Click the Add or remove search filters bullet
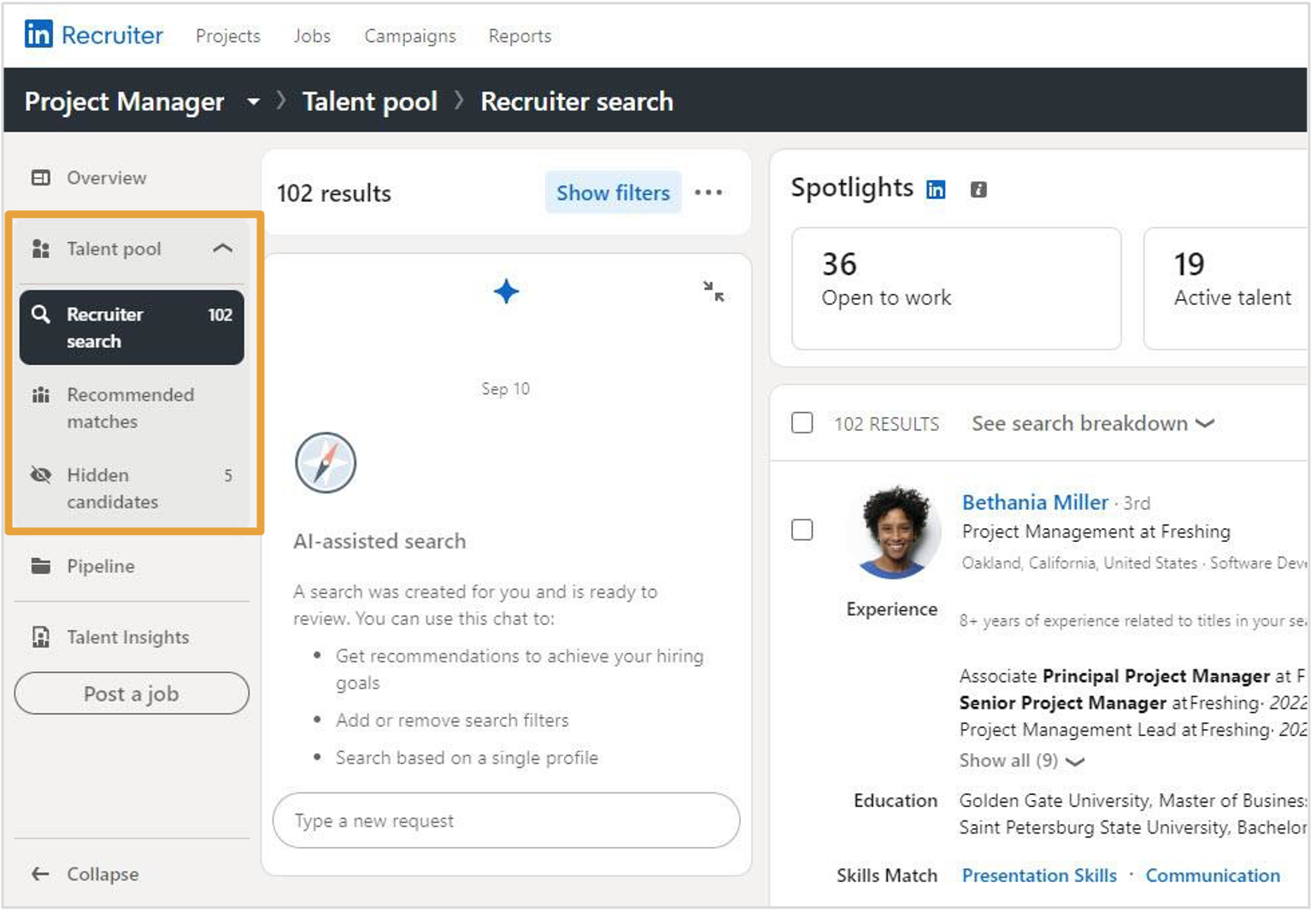 click(452, 721)
